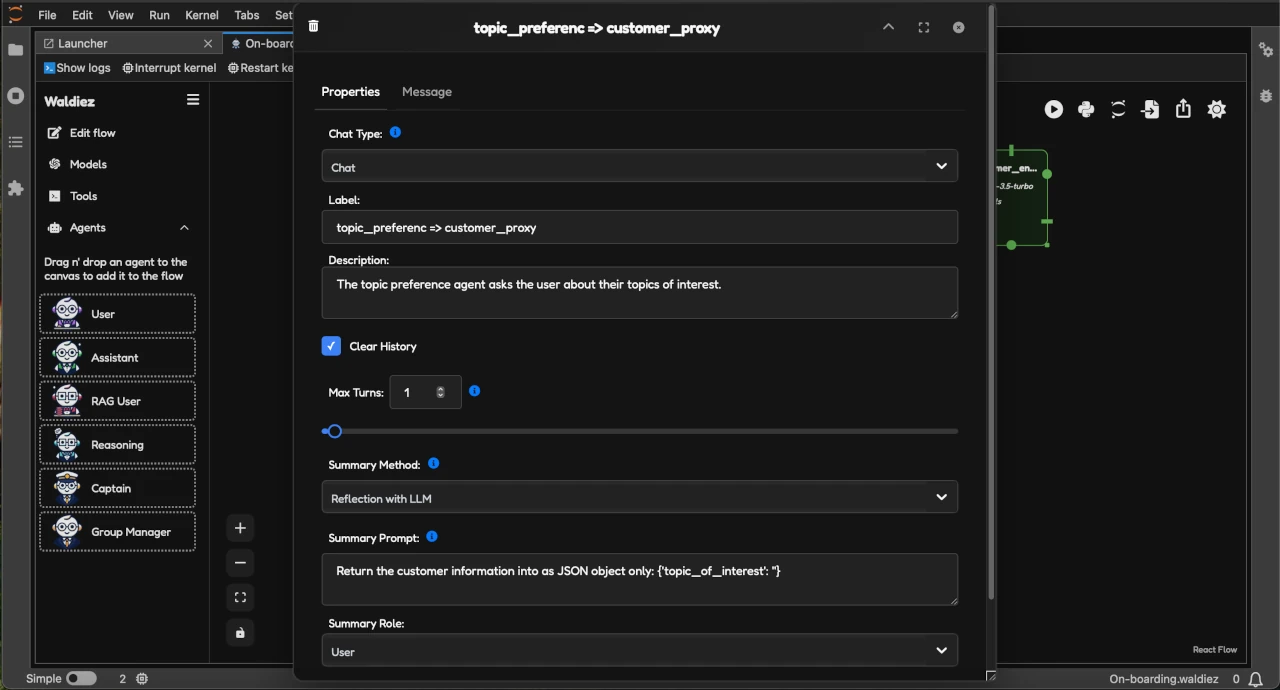This screenshot has height=690, width=1280.
Task: Click the Max Turns slider handle
Action: tap(335, 431)
